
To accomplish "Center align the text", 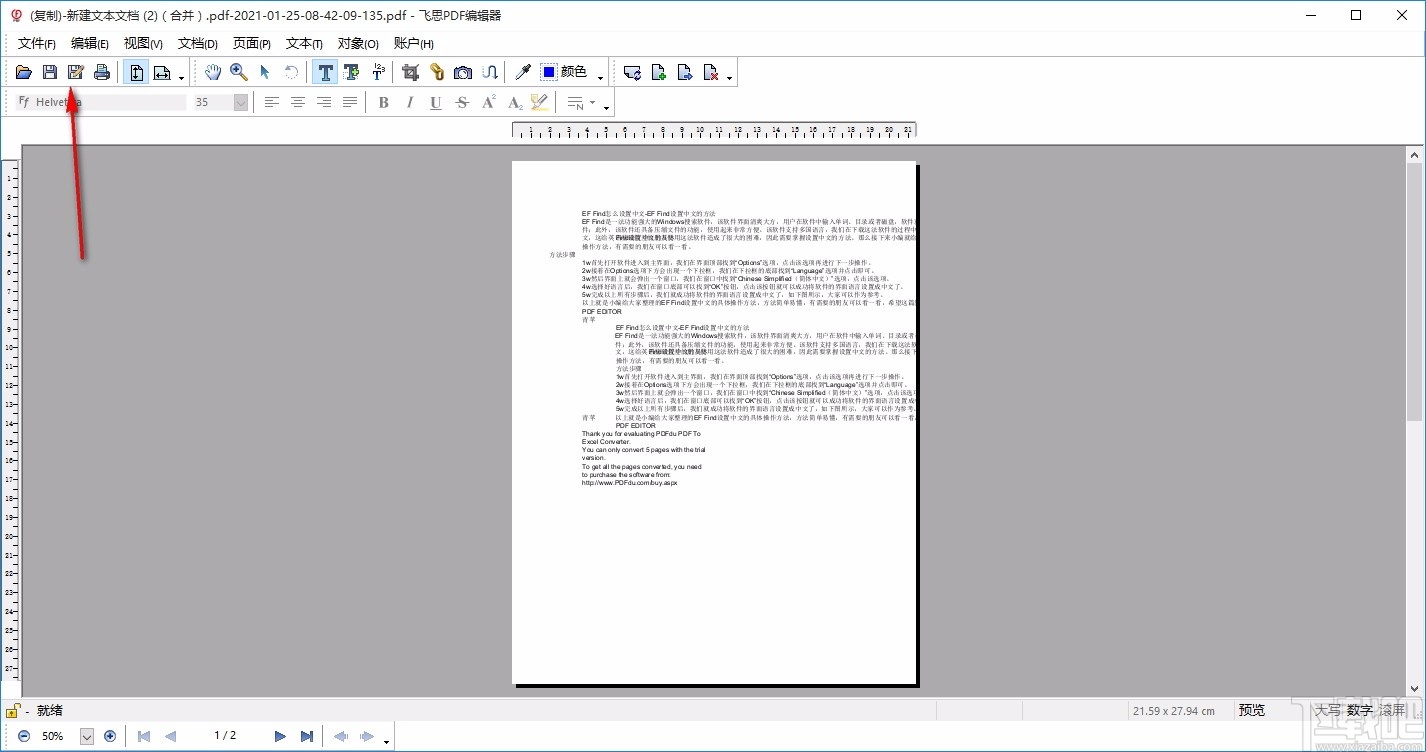I will tap(298, 102).
